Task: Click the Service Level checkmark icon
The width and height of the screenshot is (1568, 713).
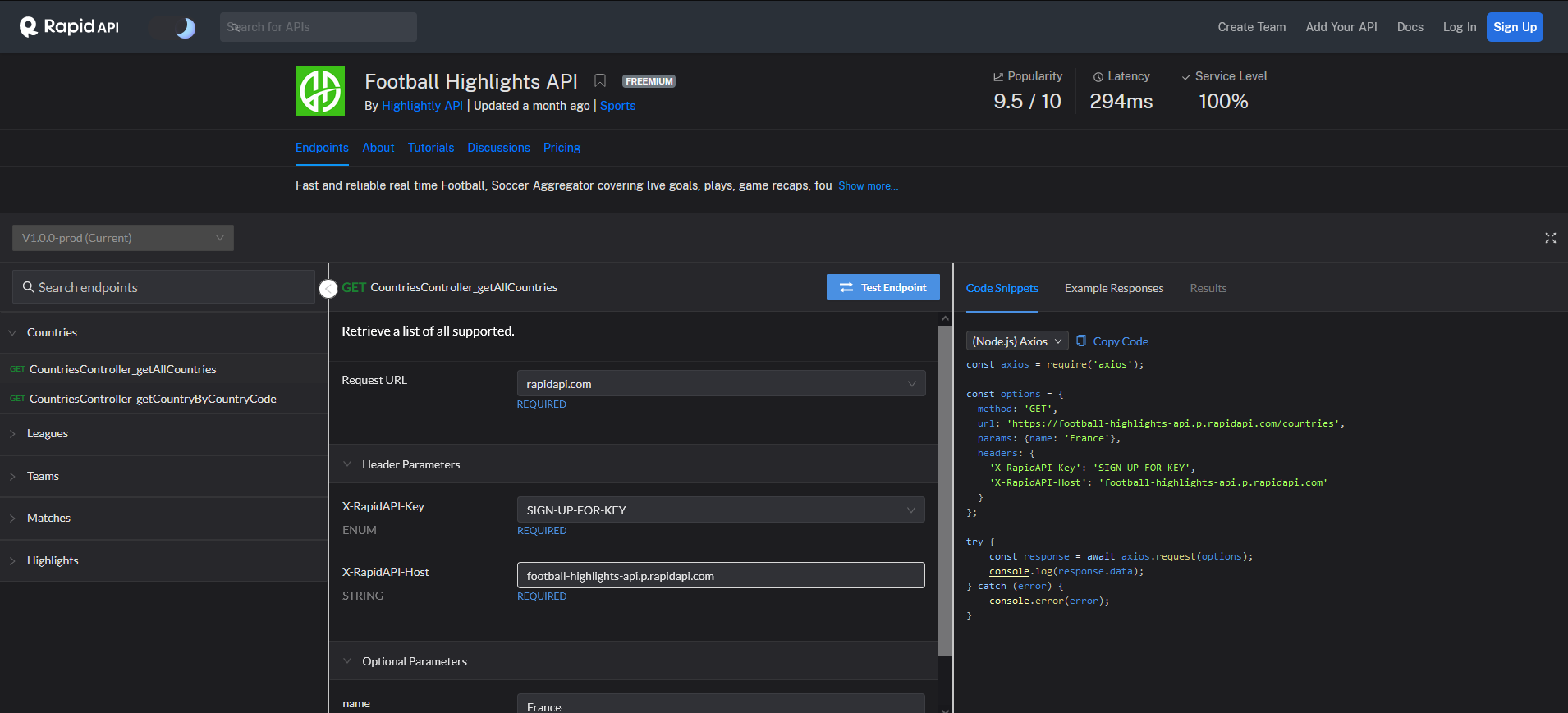Action: (1185, 76)
